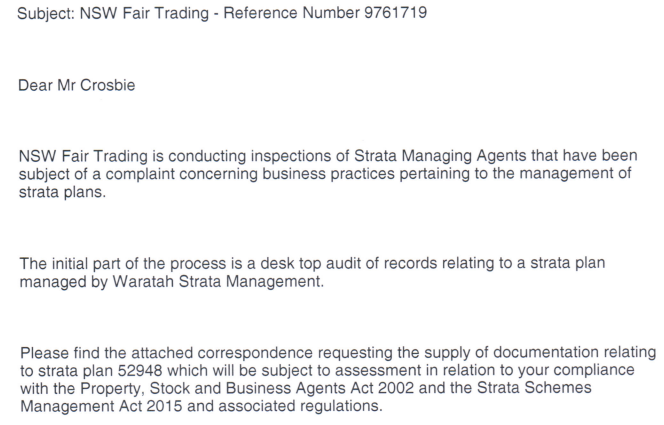Click "The initial part" starting the second paragraph
This screenshot has height=425, width=664.
tap(70, 264)
